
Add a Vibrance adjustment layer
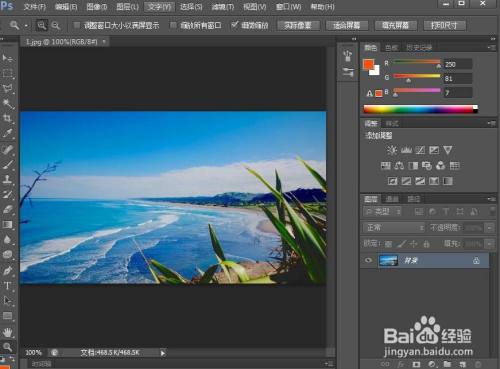(448, 150)
